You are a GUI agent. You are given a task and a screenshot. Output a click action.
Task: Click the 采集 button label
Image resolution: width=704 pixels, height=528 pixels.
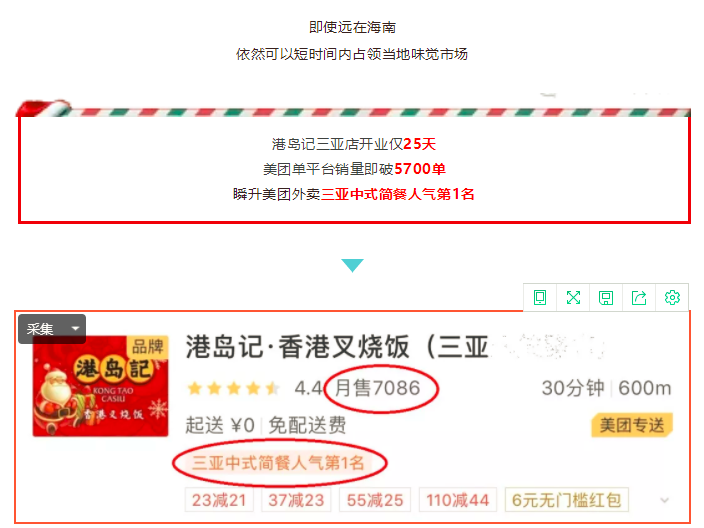click(40, 329)
